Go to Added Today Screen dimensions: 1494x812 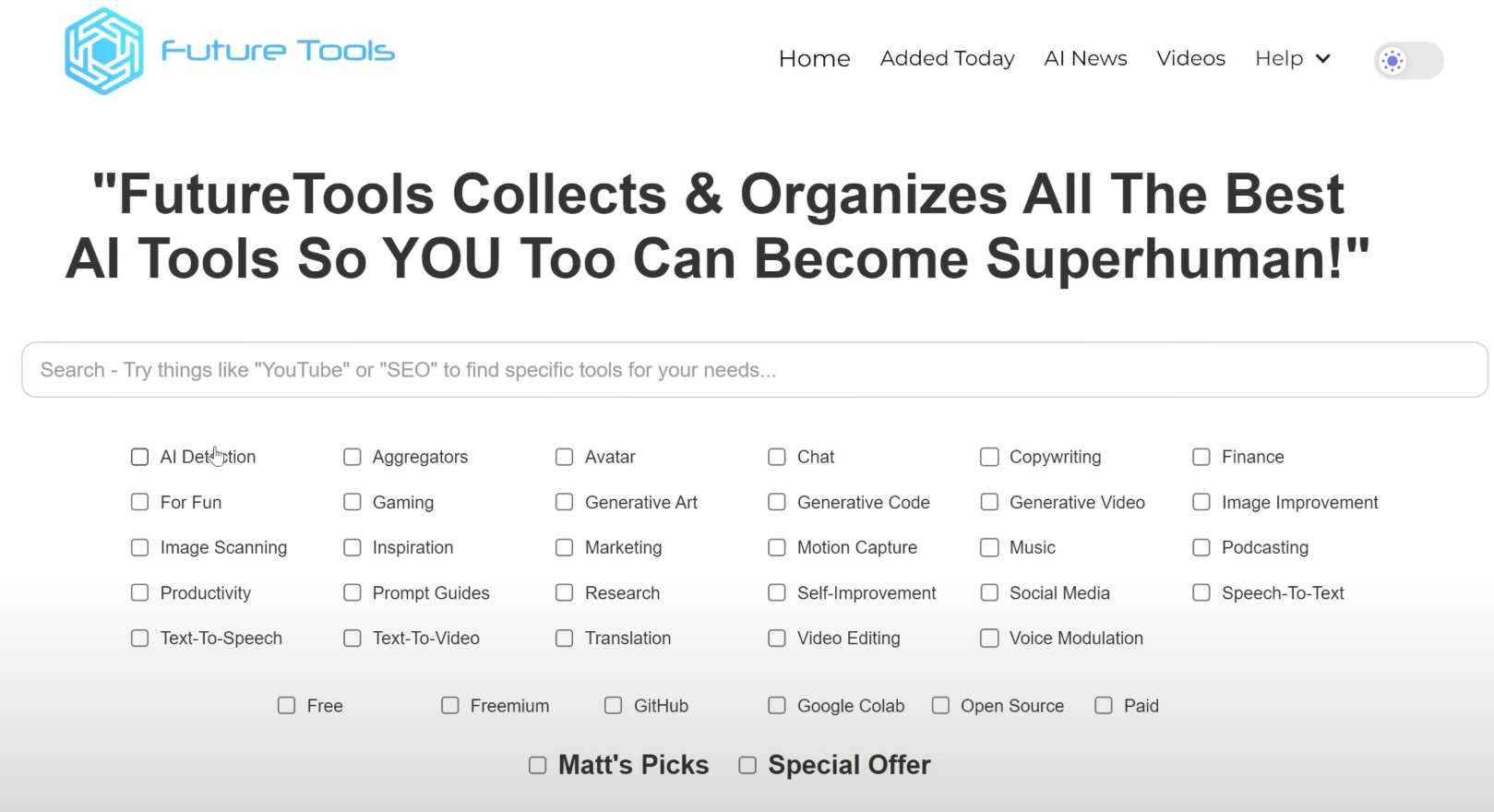(947, 59)
